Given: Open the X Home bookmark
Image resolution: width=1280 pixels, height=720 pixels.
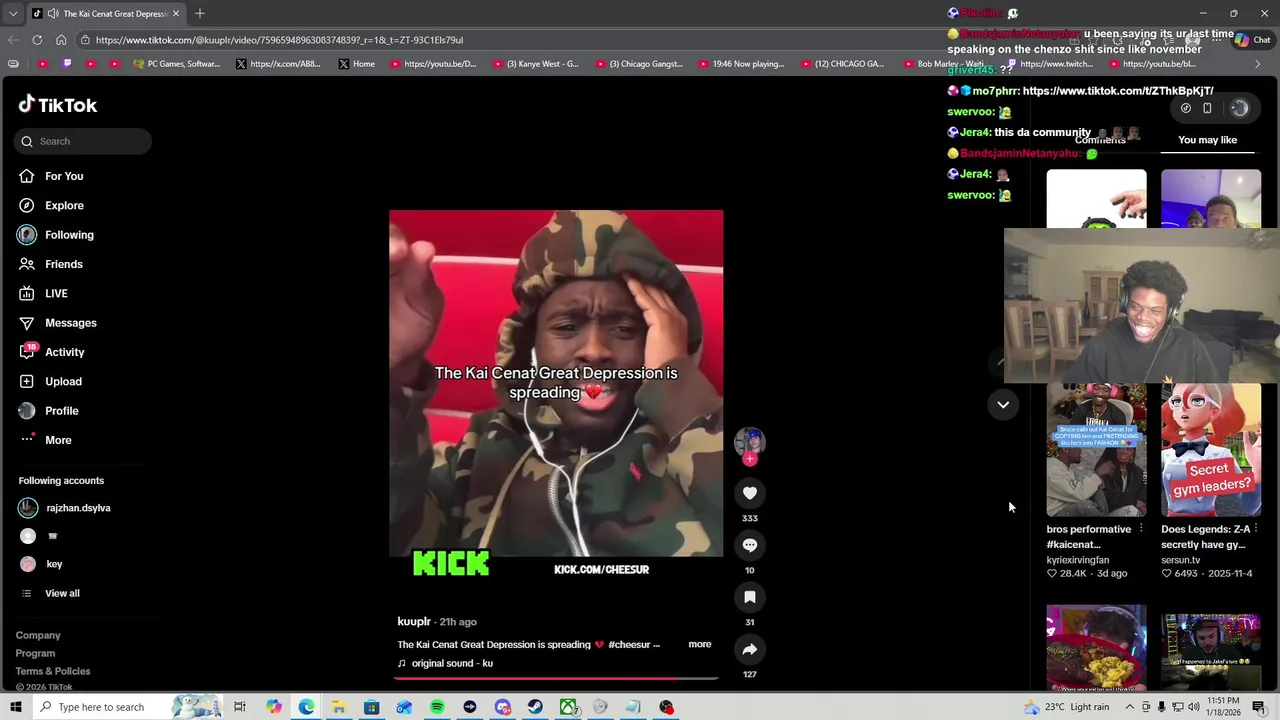Looking at the screenshot, I should tap(357, 64).
